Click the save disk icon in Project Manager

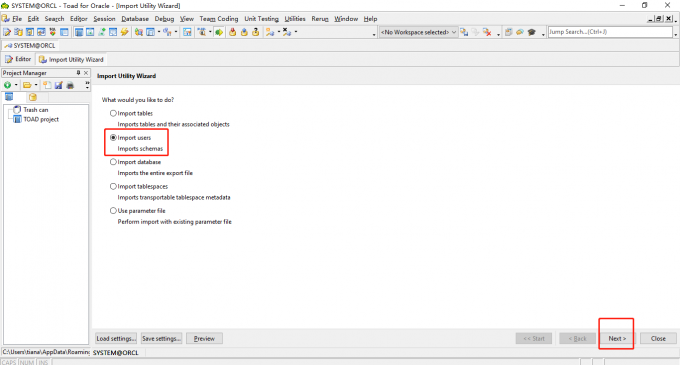tap(58, 85)
